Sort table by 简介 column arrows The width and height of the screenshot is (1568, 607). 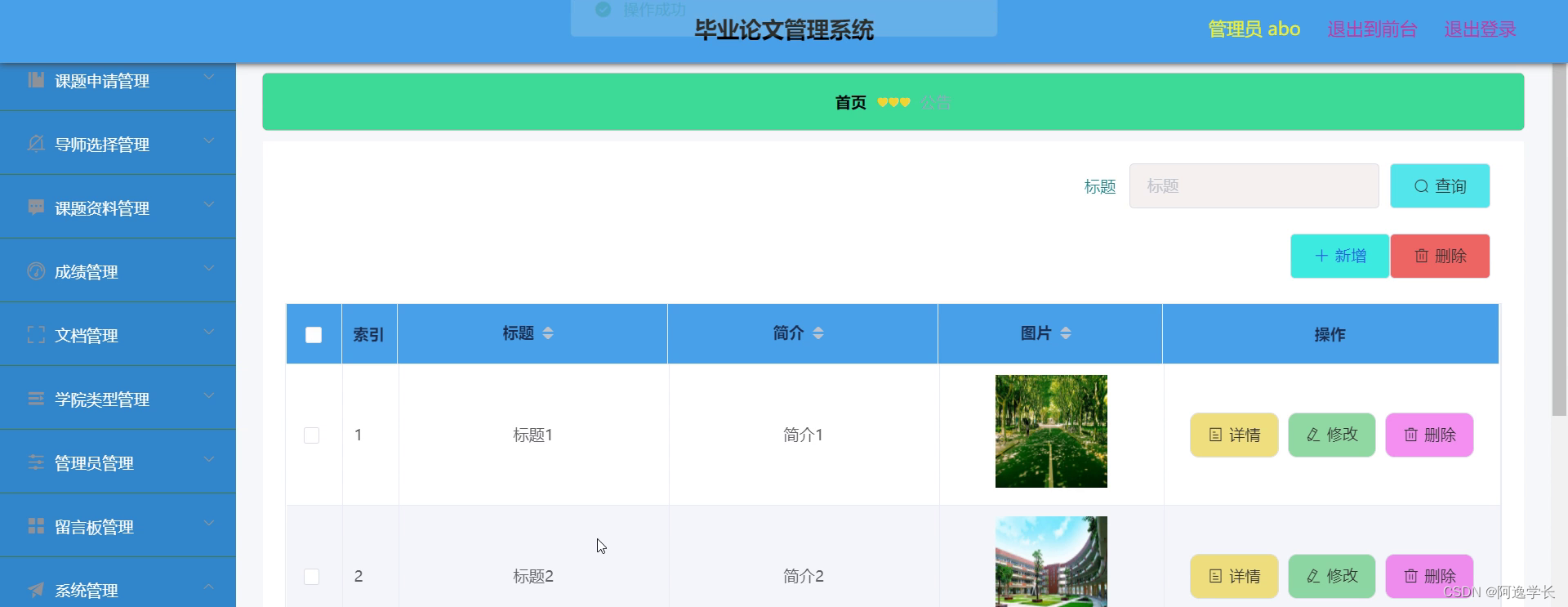point(818,333)
